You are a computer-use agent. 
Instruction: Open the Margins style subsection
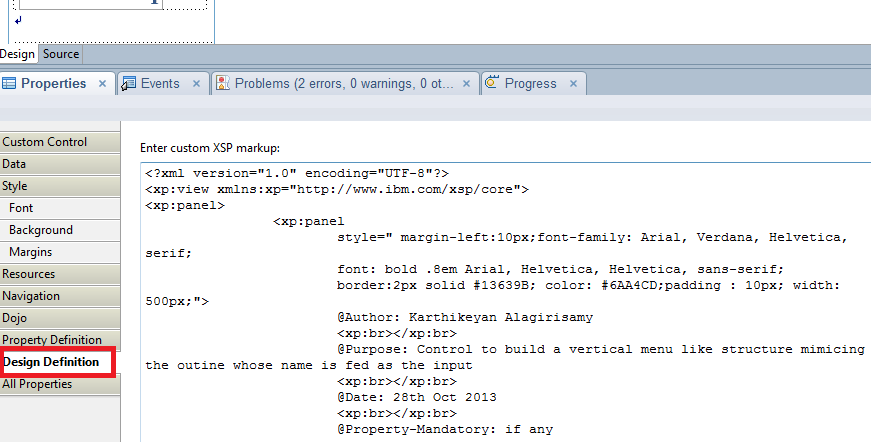[60, 252]
